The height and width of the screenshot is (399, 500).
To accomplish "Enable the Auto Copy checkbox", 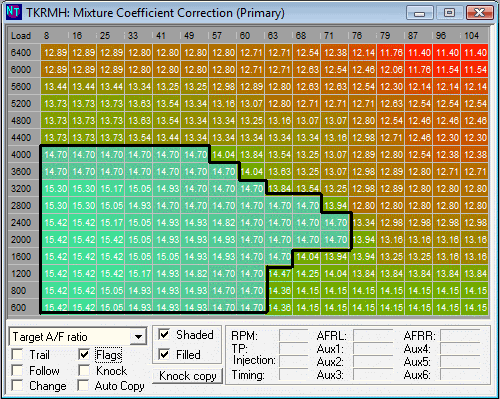I will point(84,385).
